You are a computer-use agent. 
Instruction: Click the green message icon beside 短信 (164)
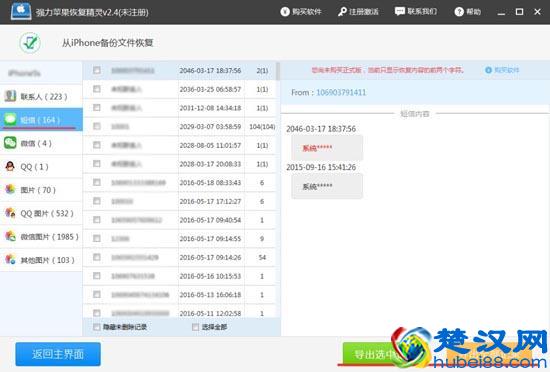pyautogui.click(x=10, y=119)
